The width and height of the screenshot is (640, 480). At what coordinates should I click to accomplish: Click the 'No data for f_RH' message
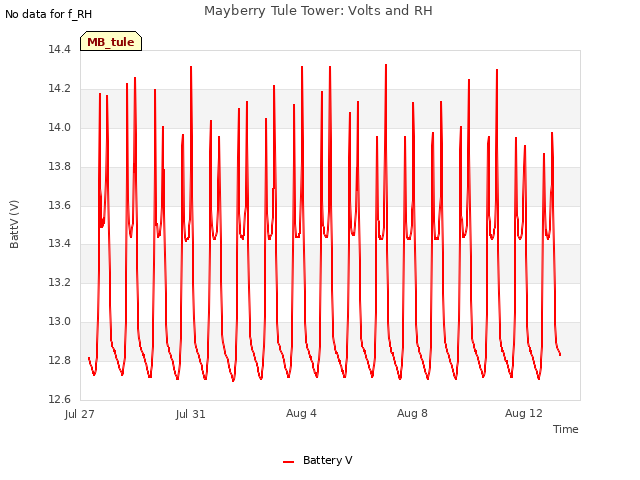tap(49, 14)
